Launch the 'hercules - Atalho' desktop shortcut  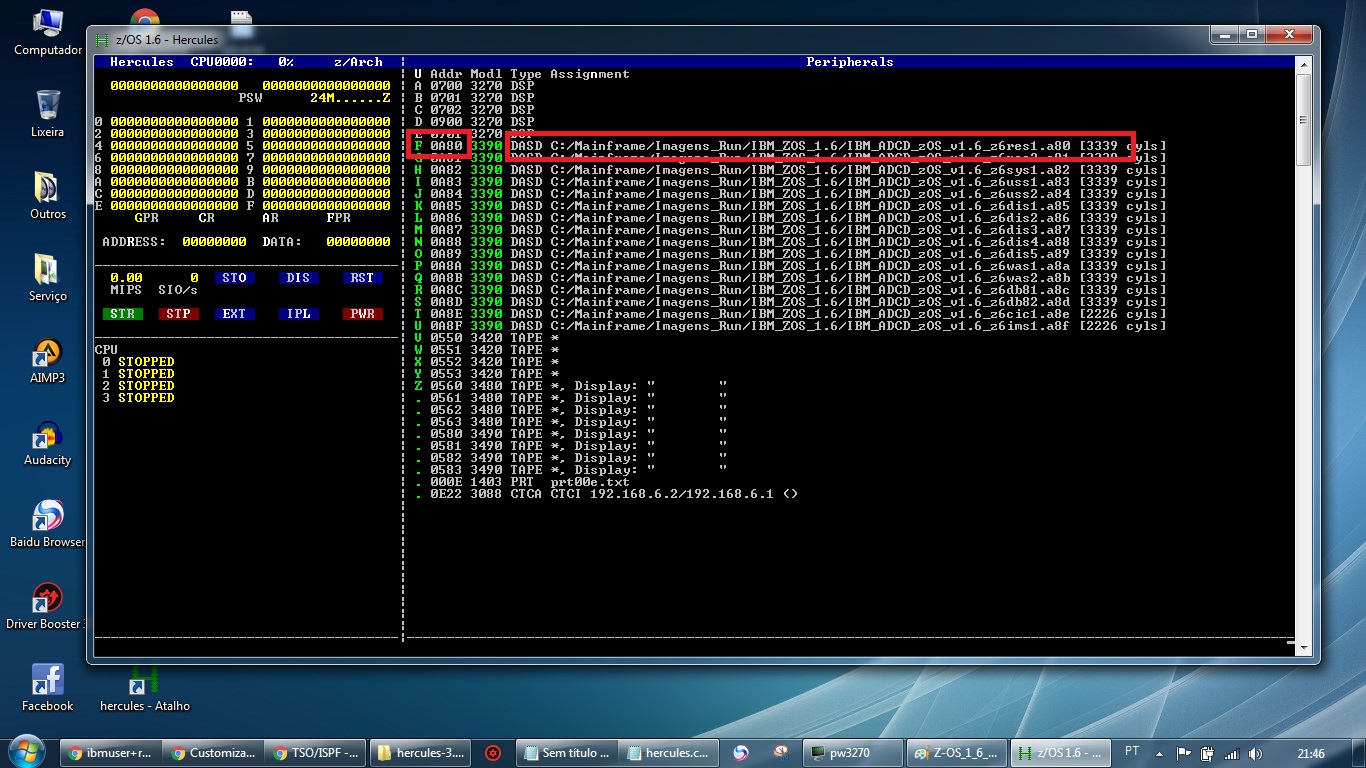(x=145, y=688)
